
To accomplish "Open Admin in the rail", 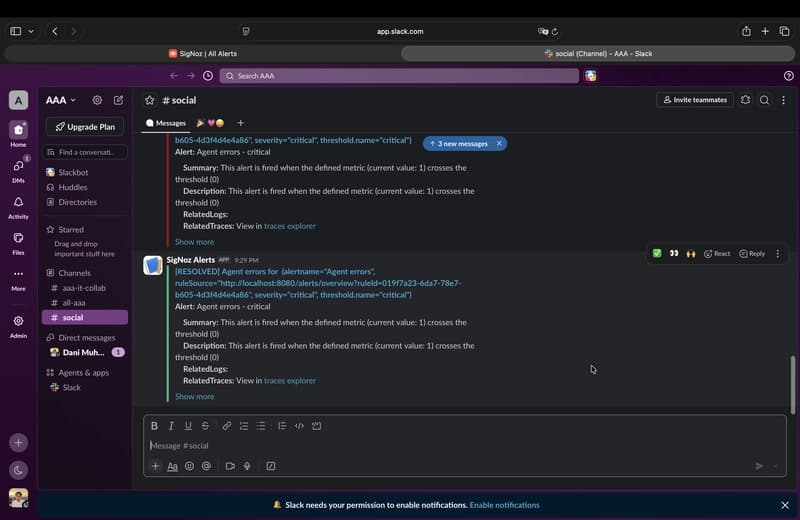I will (18, 326).
